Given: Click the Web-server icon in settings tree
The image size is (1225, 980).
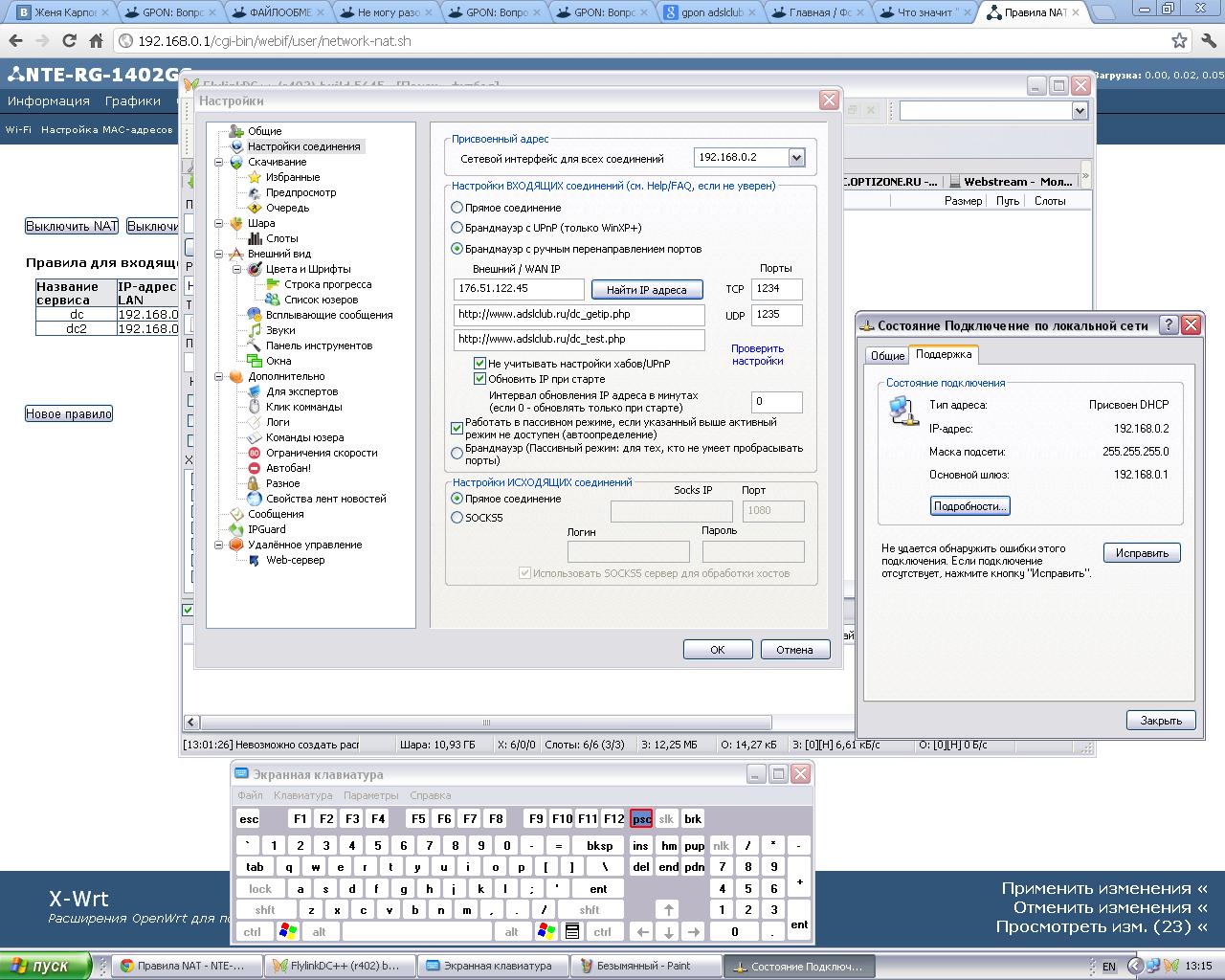Looking at the screenshot, I should click(255, 560).
